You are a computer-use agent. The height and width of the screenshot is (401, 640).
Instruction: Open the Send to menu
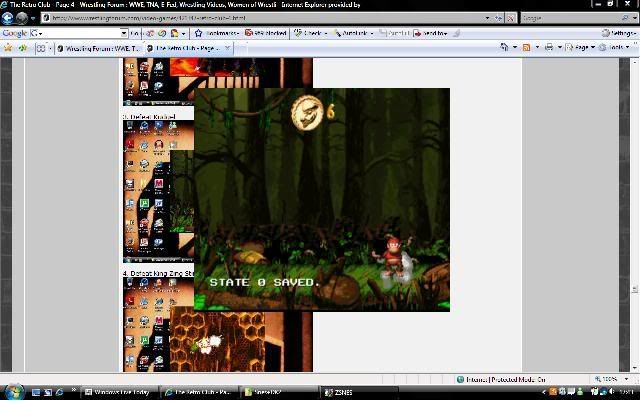point(431,33)
